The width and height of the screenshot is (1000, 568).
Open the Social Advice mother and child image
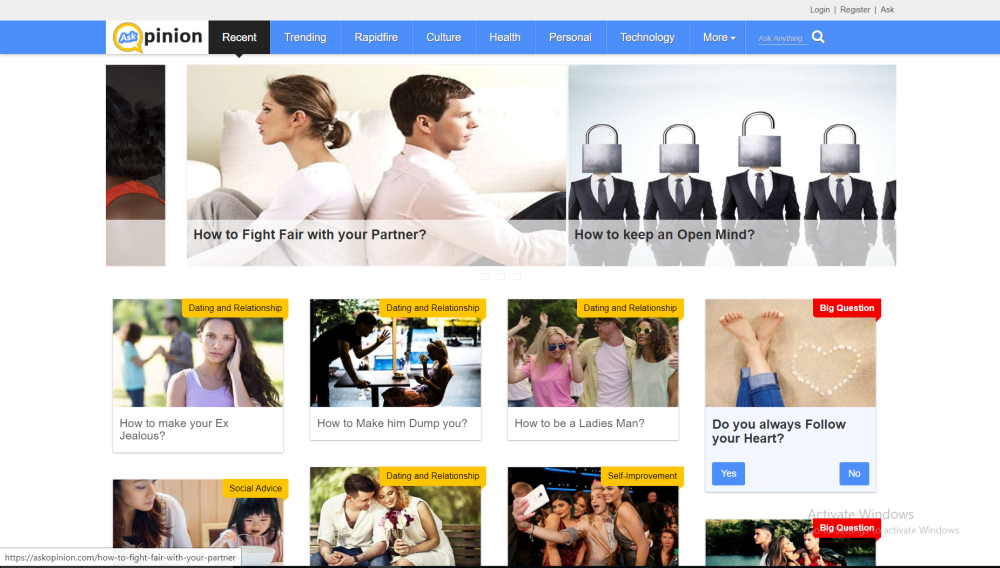tap(198, 521)
